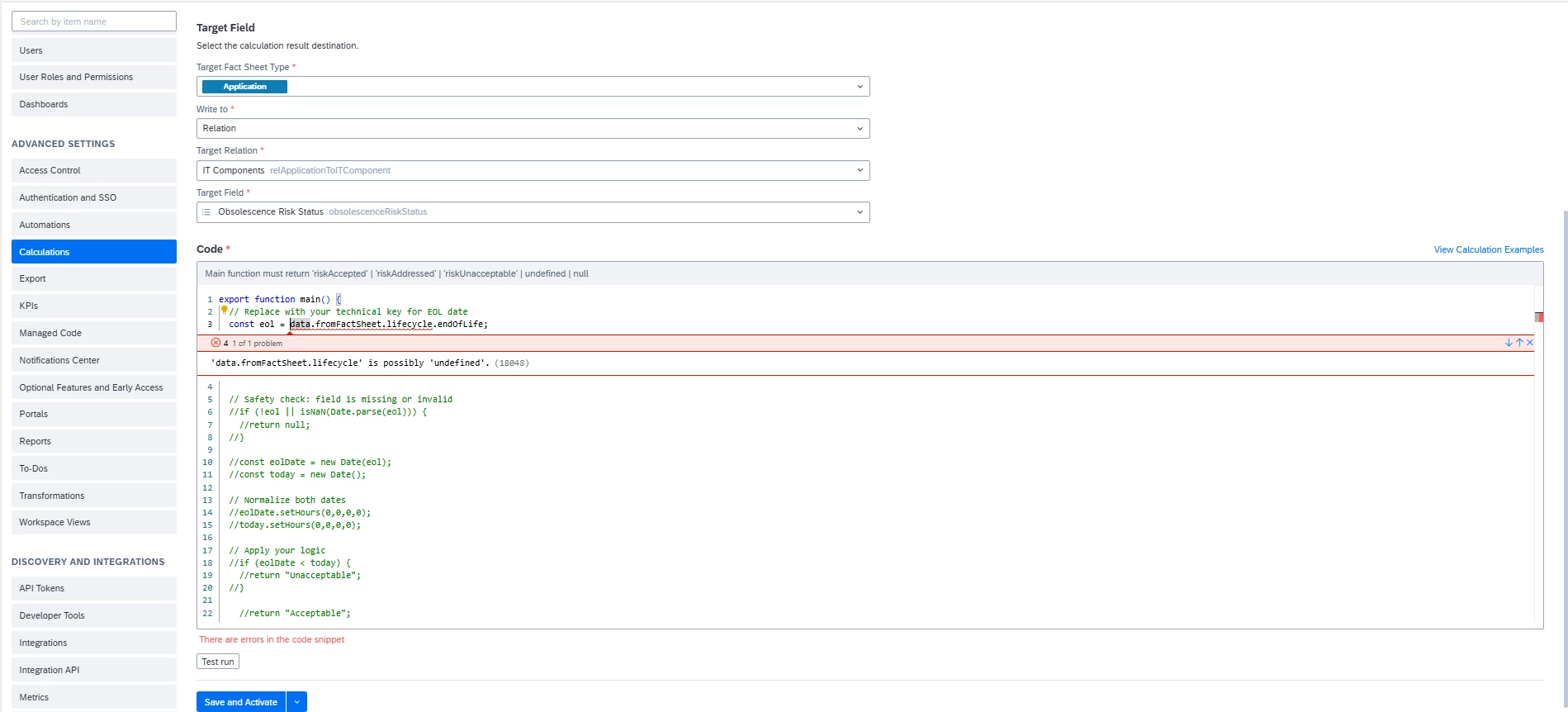Open Export settings

tap(94, 279)
